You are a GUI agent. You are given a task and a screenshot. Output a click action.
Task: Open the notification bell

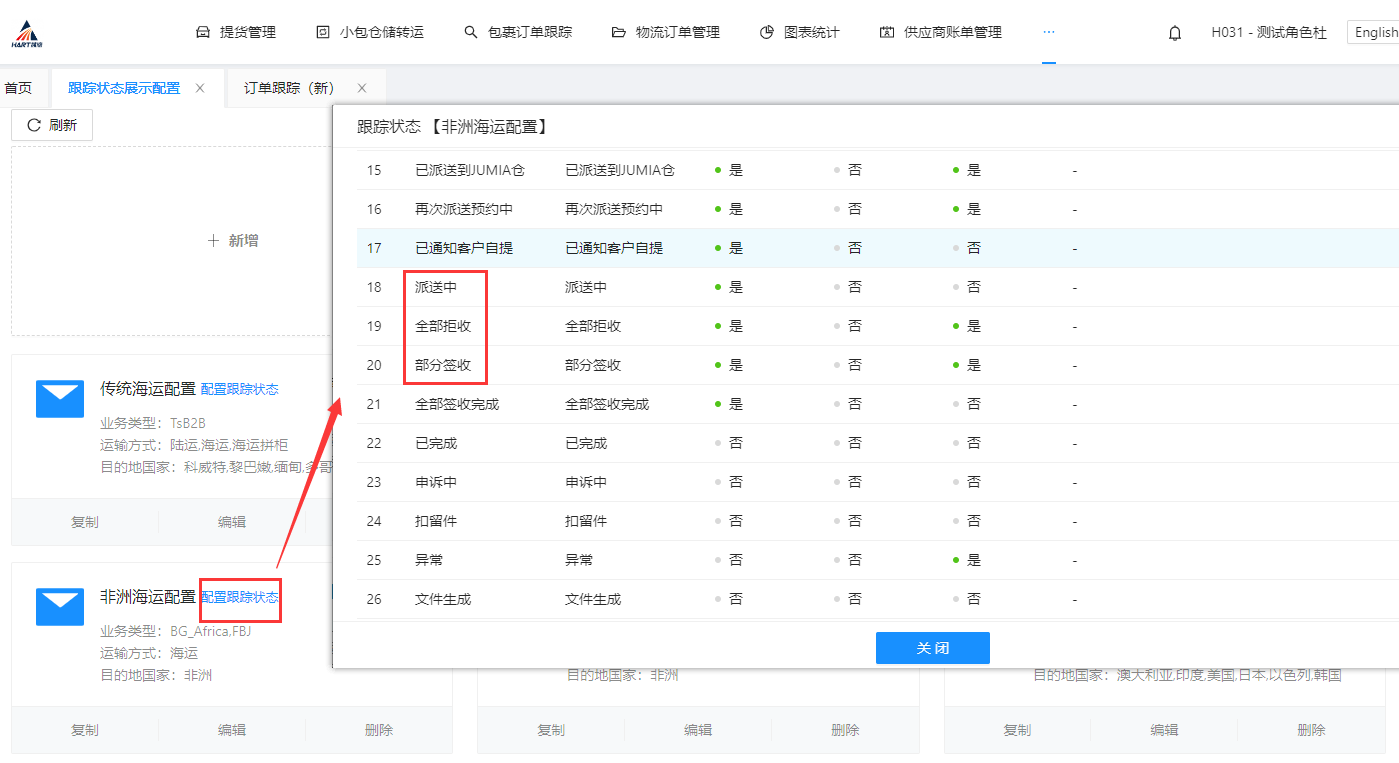coord(1175,33)
